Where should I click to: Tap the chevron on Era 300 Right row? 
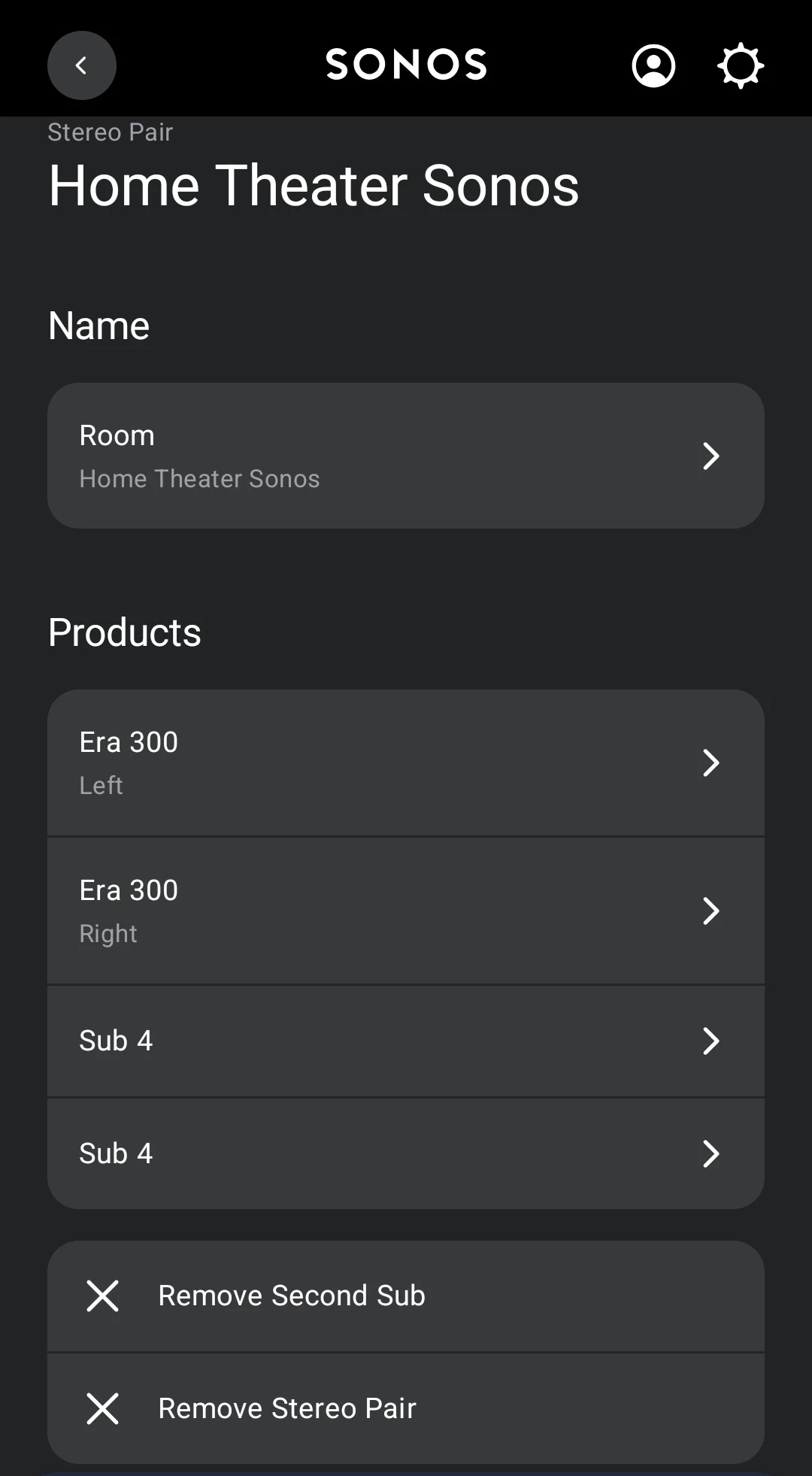click(710, 911)
